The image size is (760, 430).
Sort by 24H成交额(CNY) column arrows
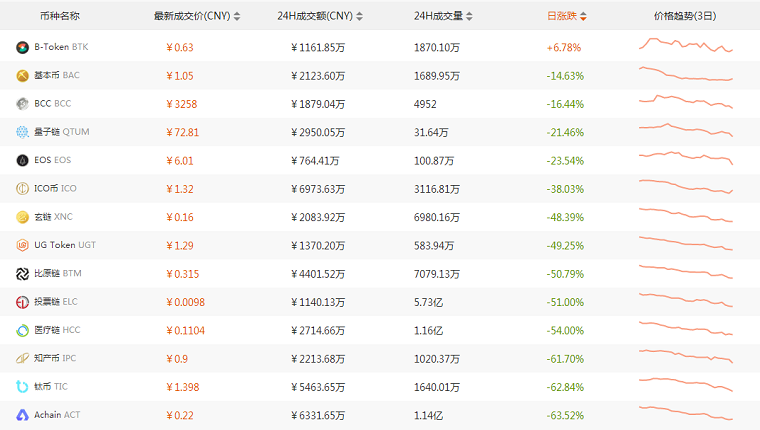click(360, 17)
